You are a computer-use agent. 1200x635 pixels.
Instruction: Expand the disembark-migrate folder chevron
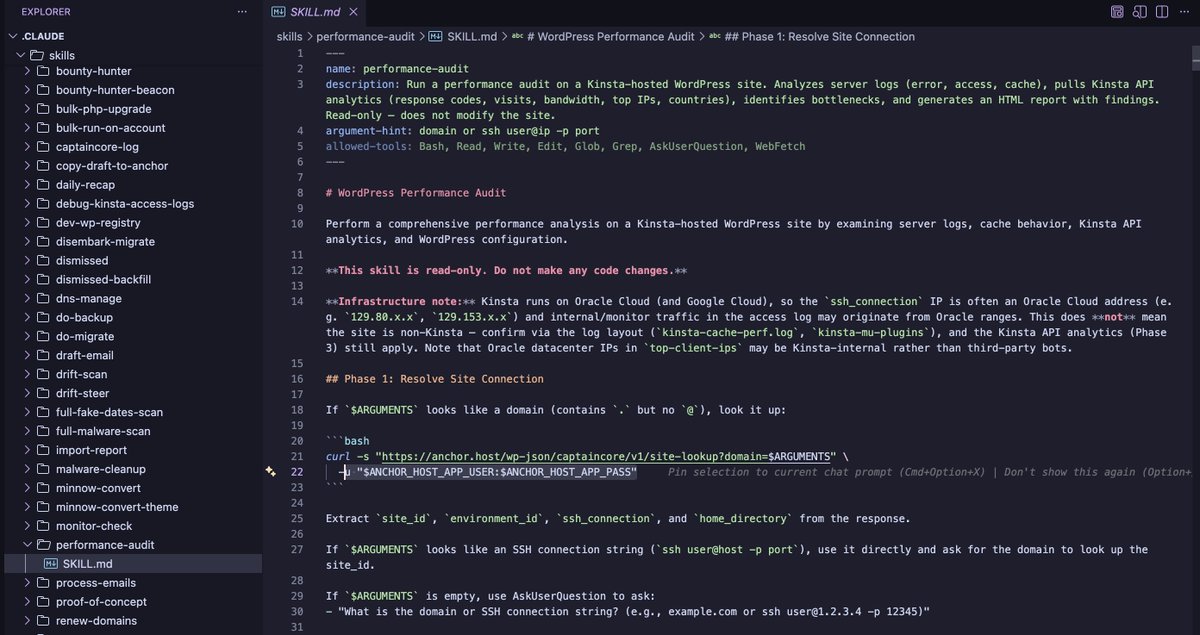click(27, 241)
